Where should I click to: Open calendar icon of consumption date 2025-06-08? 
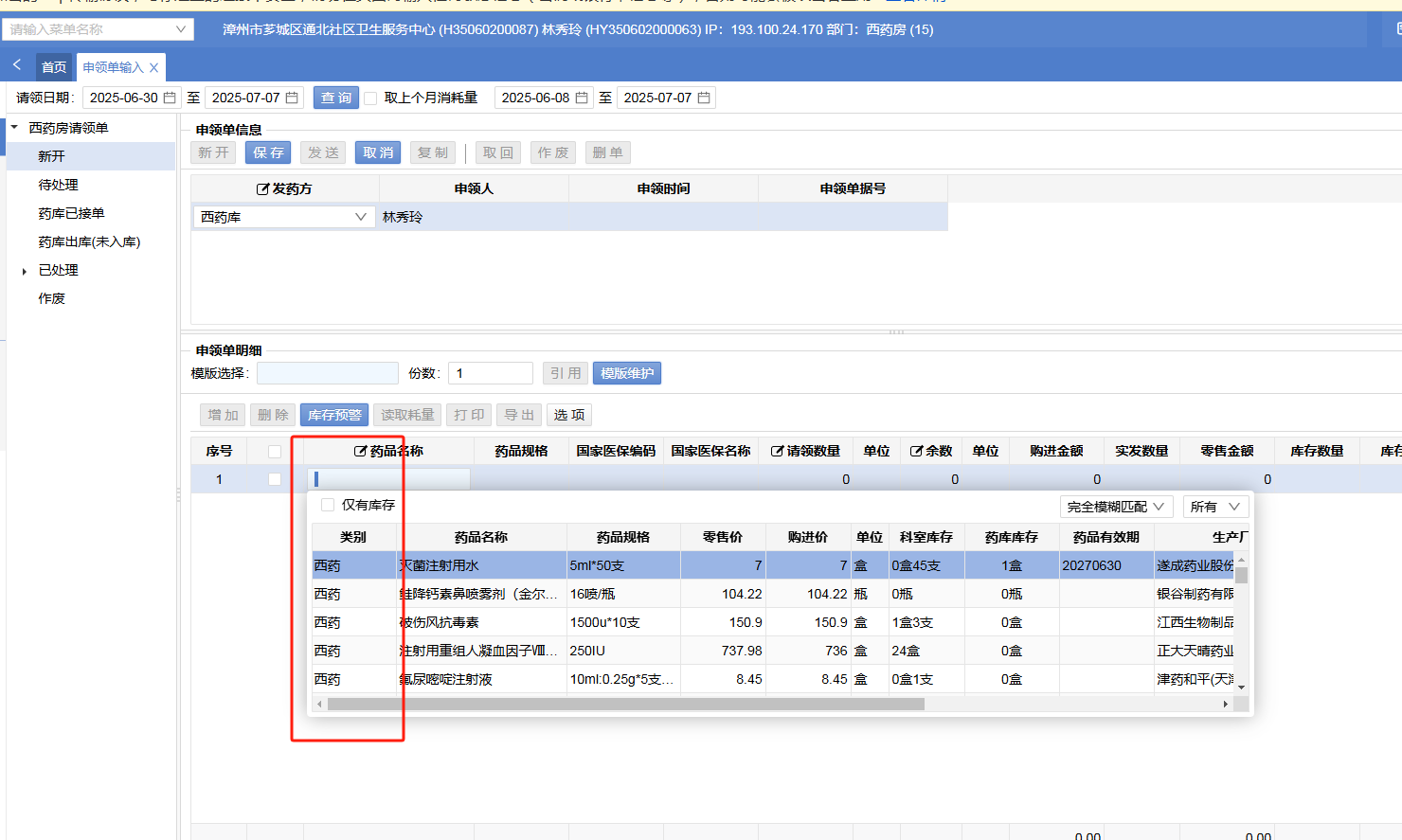(582, 98)
